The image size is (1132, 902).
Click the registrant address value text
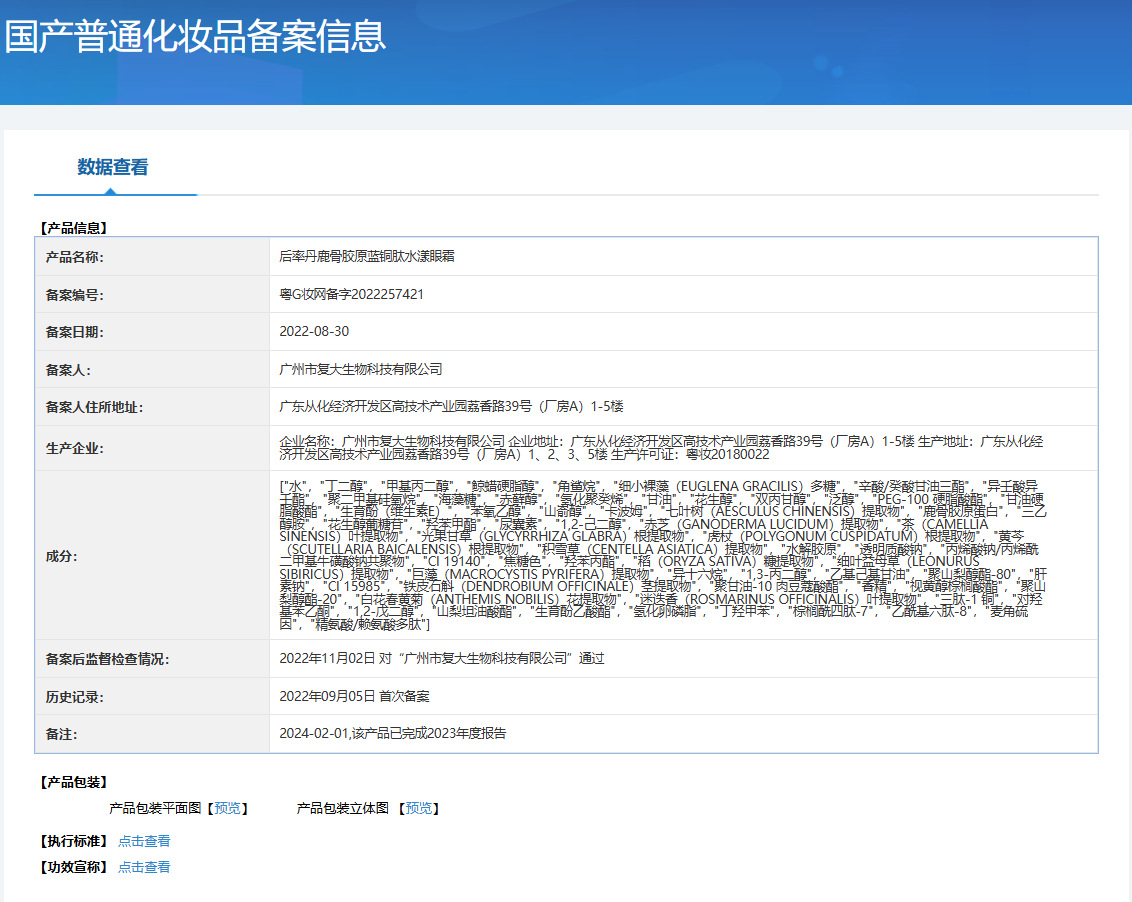tap(451, 407)
